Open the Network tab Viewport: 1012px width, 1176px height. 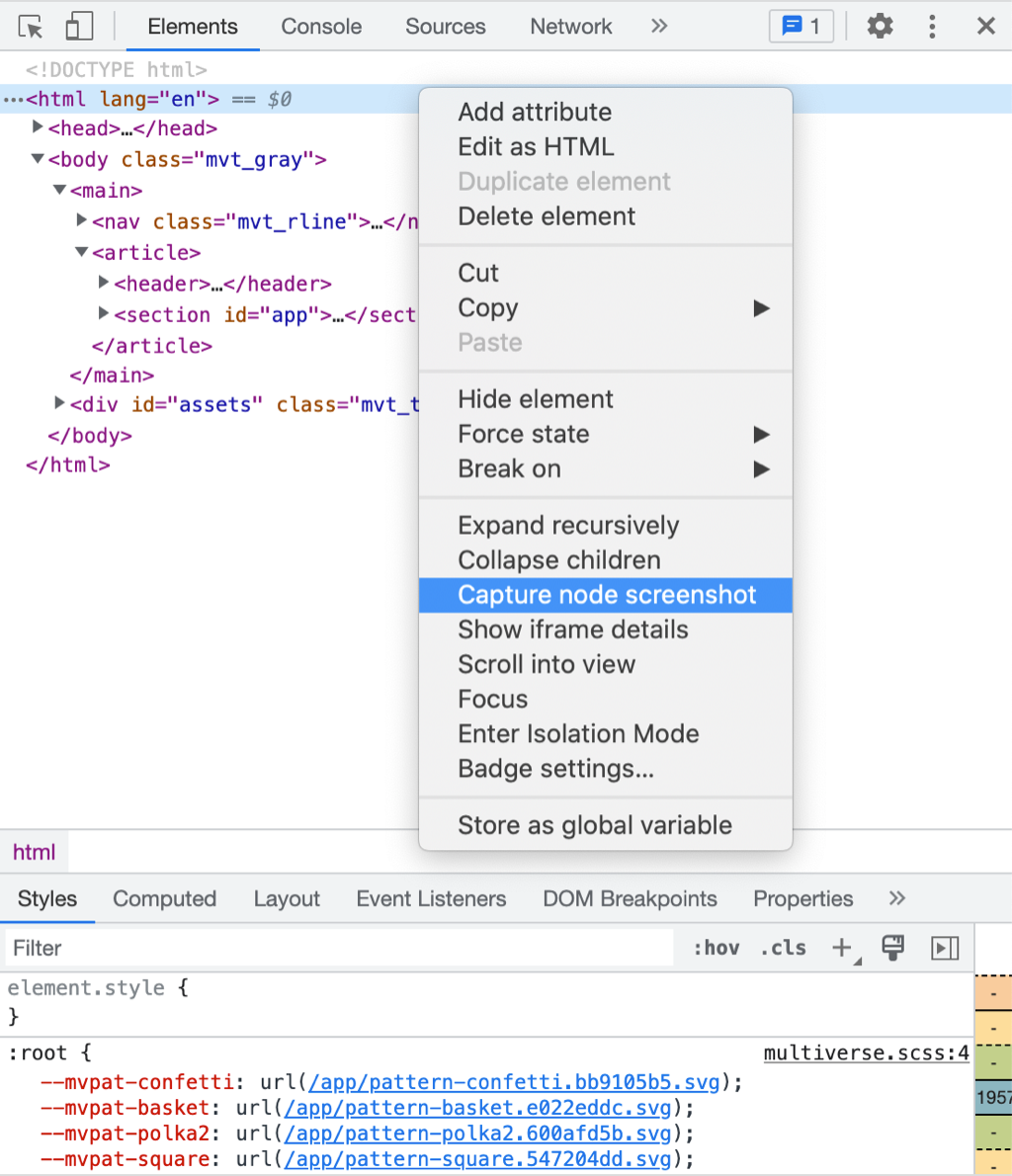click(x=571, y=27)
